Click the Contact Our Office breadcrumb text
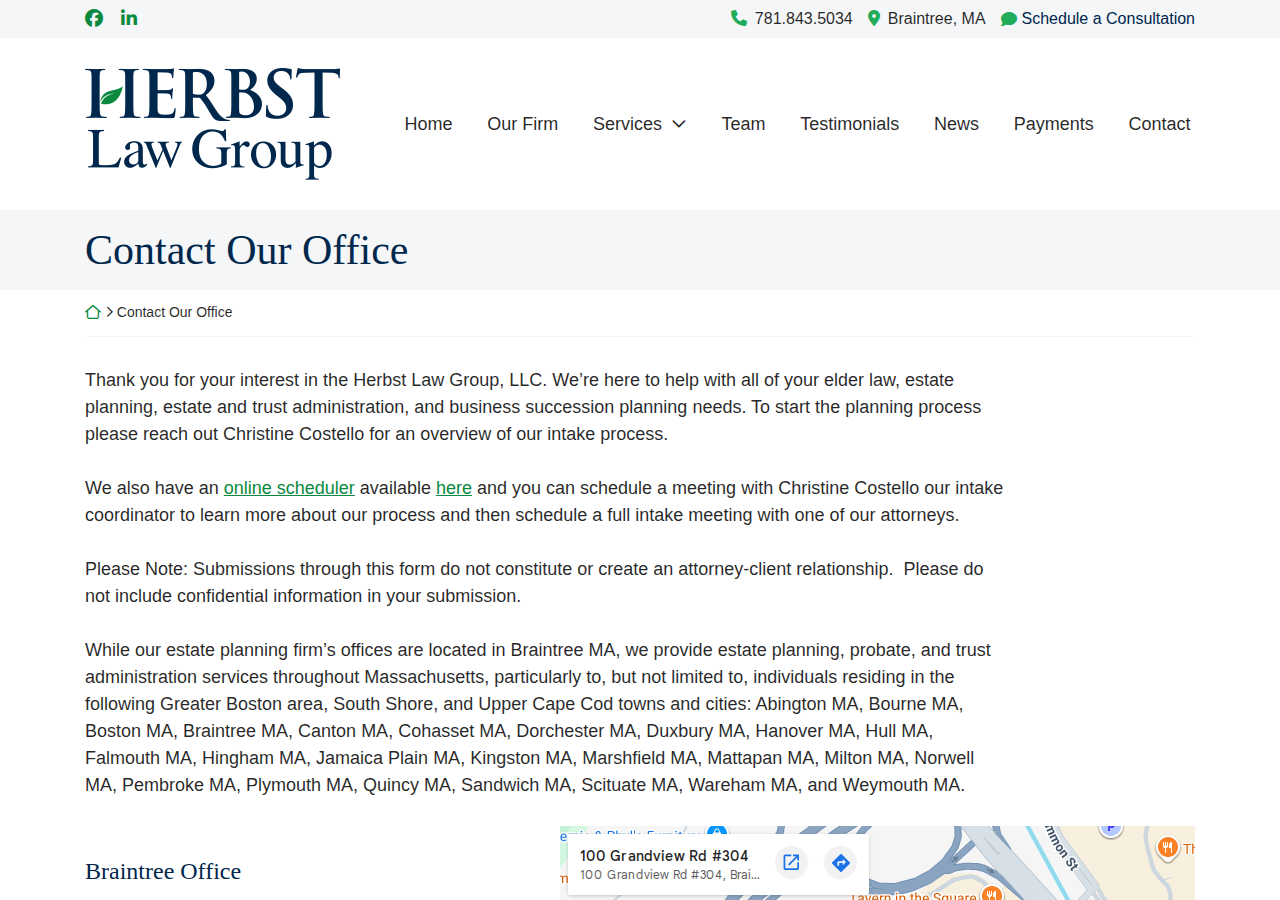1280x900 pixels. pos(175,312)
